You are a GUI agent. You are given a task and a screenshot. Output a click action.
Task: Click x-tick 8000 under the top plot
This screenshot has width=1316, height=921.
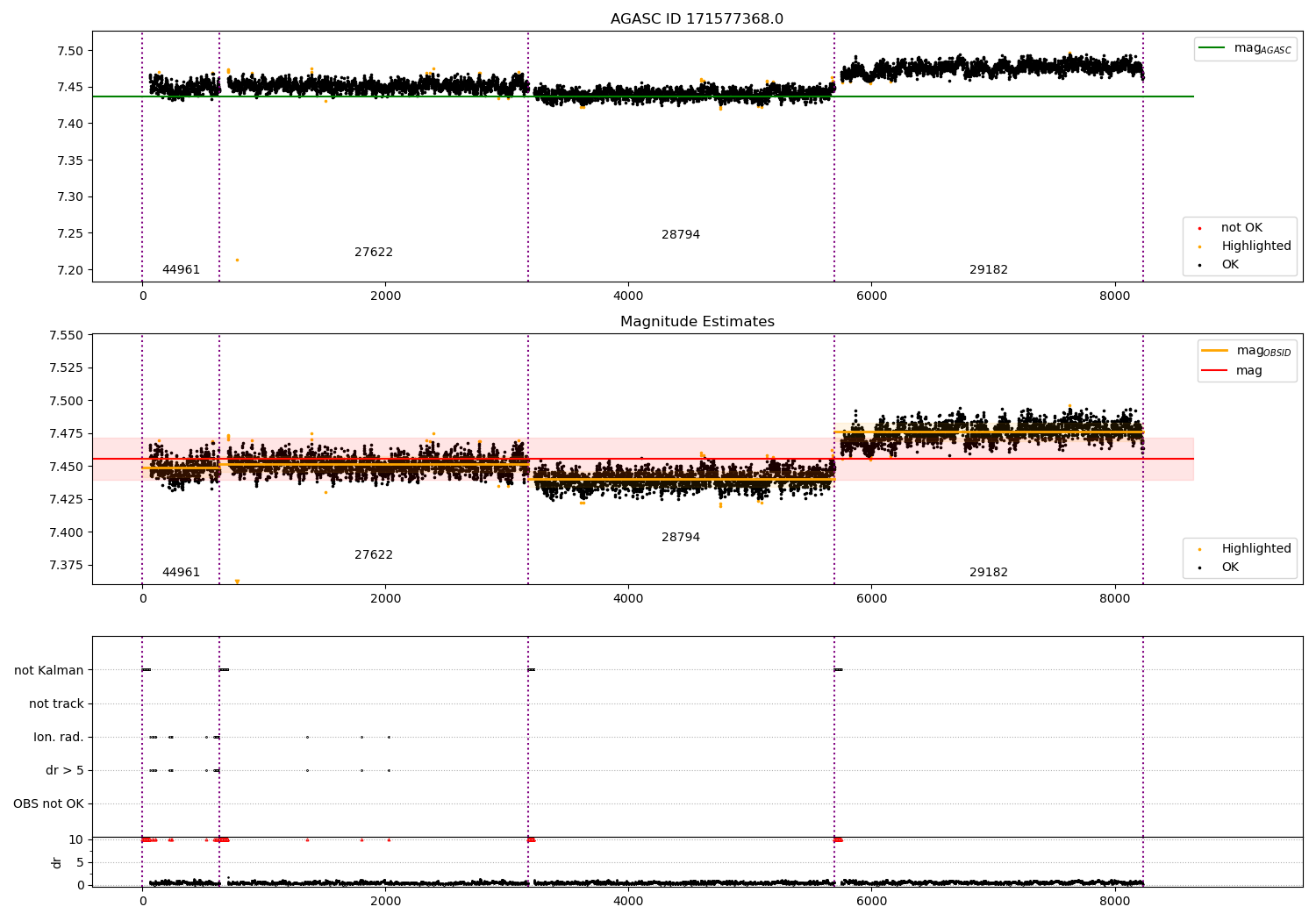point(1115,296)
